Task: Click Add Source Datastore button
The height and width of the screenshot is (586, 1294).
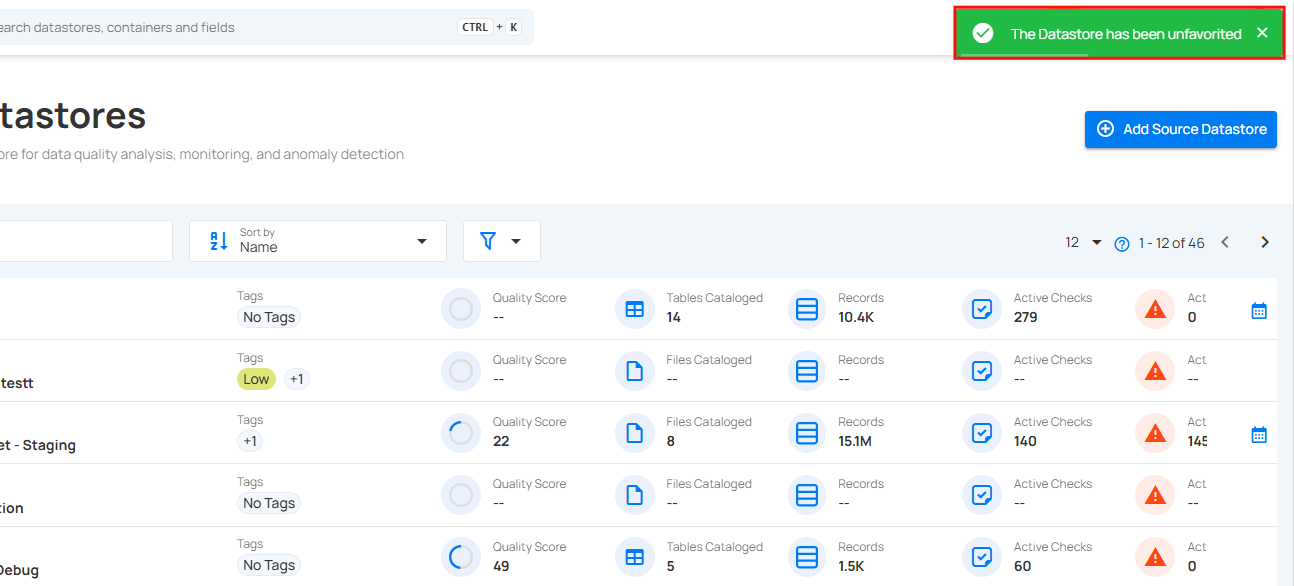Action: (1181, 129)
